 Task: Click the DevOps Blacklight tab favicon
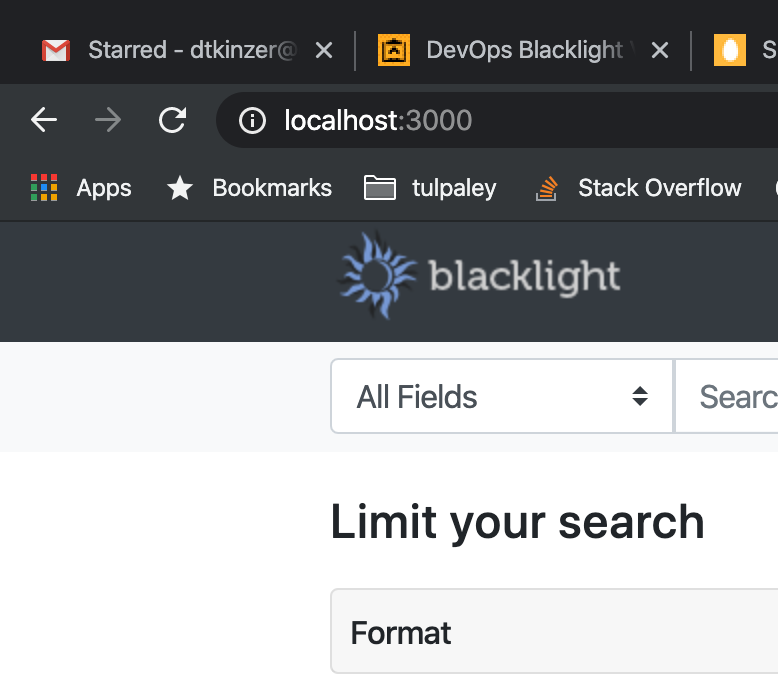tap(393, 50)
